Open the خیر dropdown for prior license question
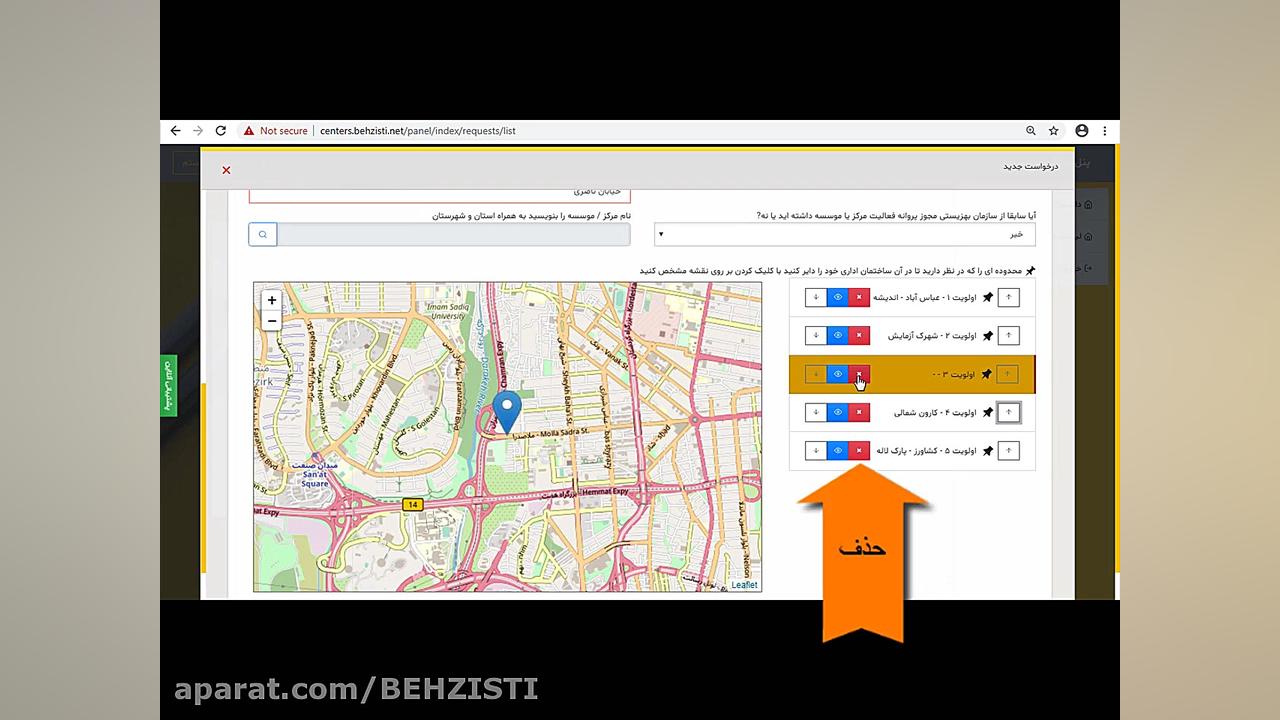This screenshot has height=720, width=1280. click(845, 234)
